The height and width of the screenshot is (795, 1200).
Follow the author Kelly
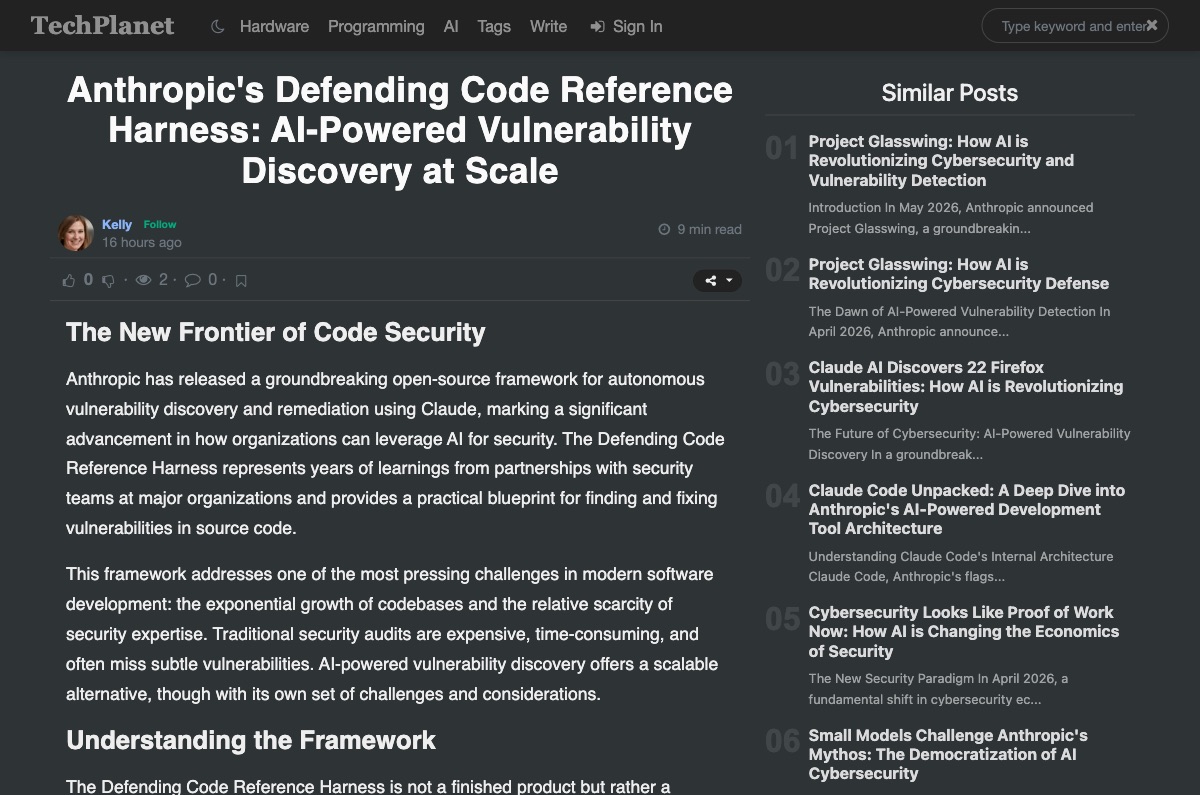[160, 225]
